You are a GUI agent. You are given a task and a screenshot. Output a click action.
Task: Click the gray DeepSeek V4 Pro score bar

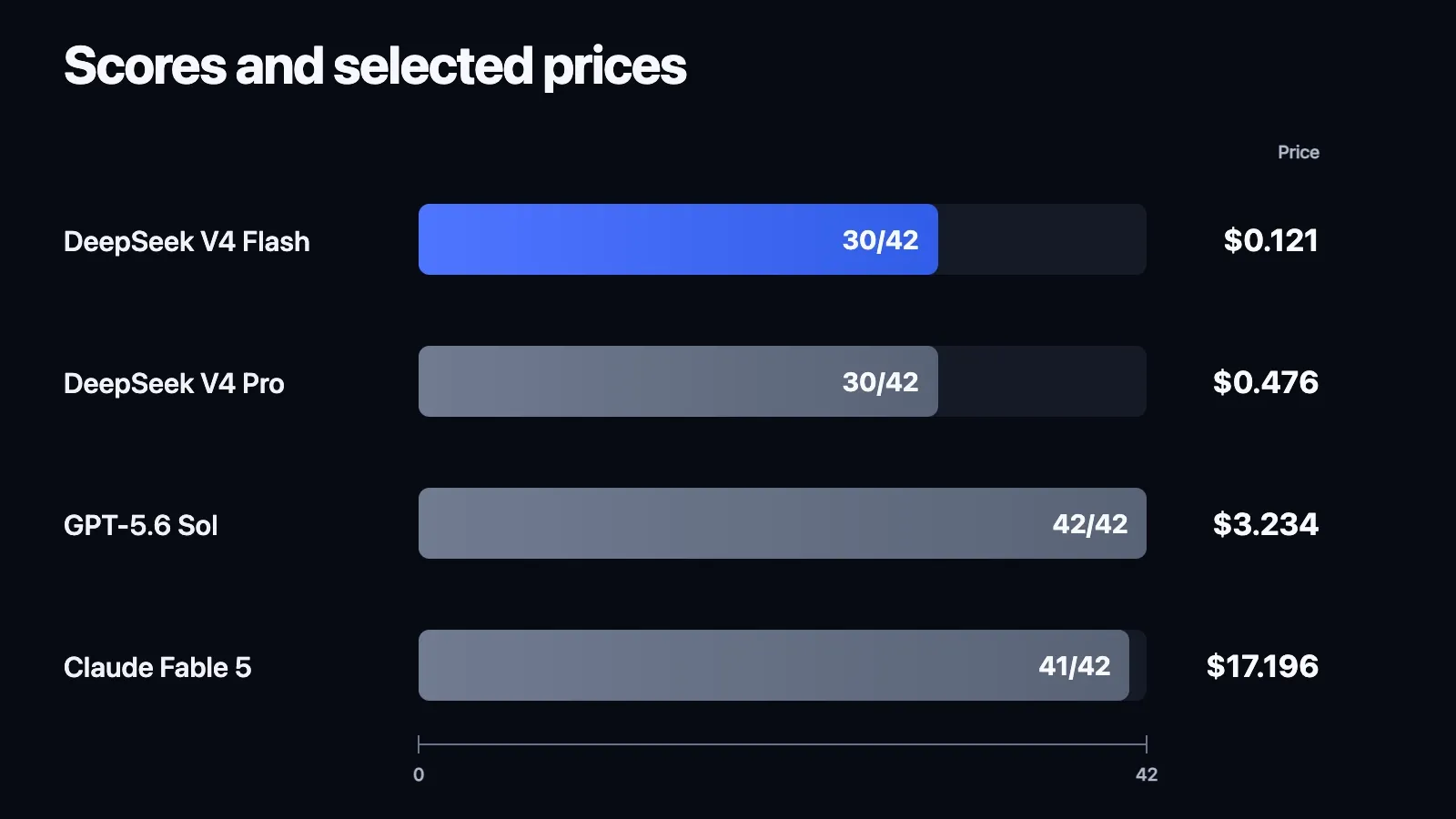click(x=678, y=381)
